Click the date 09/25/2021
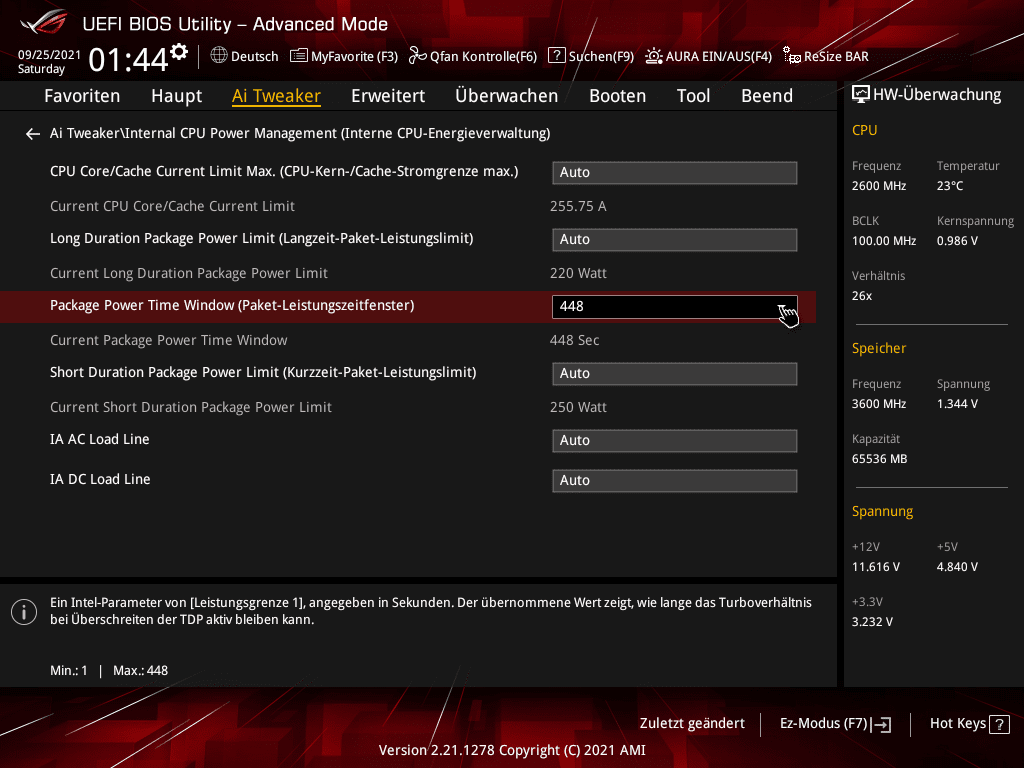 pyautogui.click(x=49, y=55)
